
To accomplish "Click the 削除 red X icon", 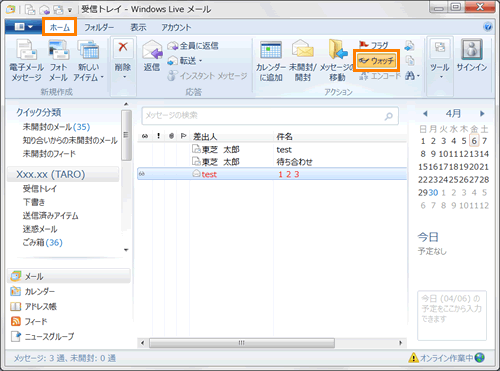I will point(123,48).
